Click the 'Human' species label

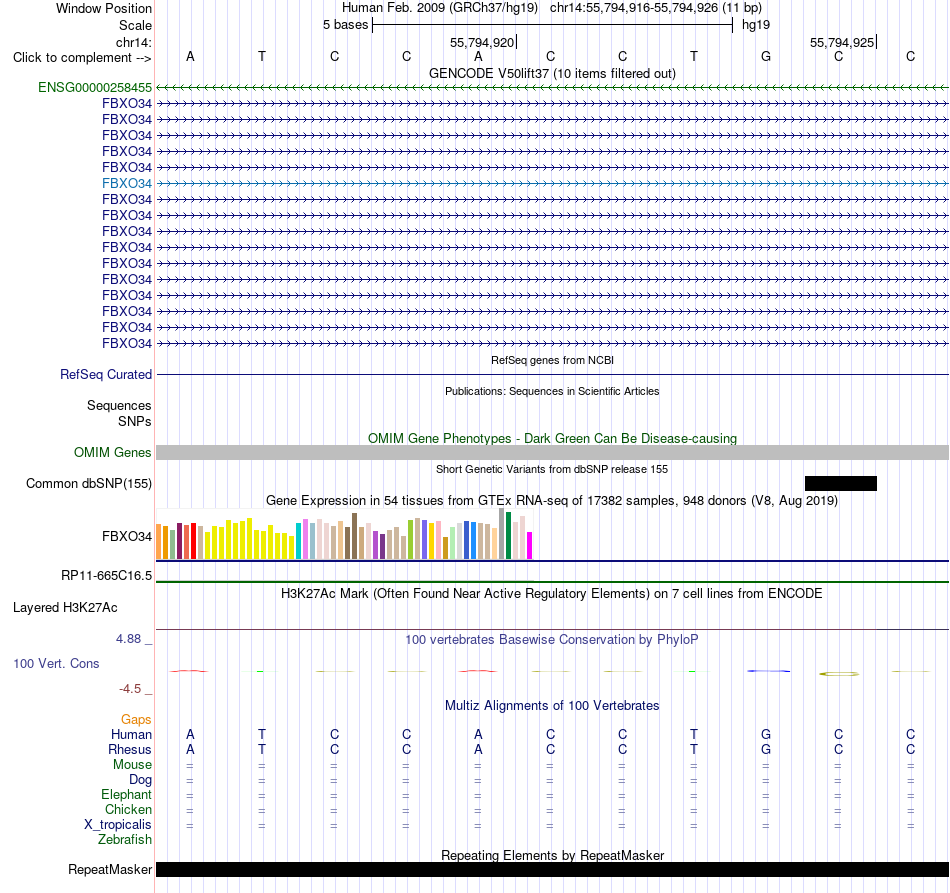click(x=131, y=734)
